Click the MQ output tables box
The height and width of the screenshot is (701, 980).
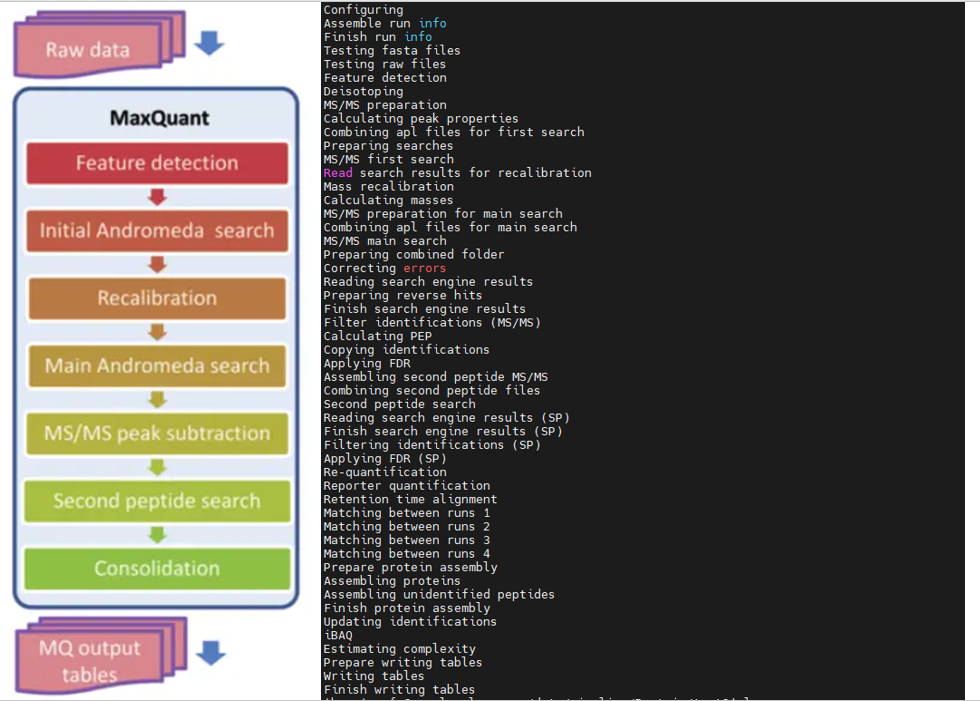click(x=101, y=656)
